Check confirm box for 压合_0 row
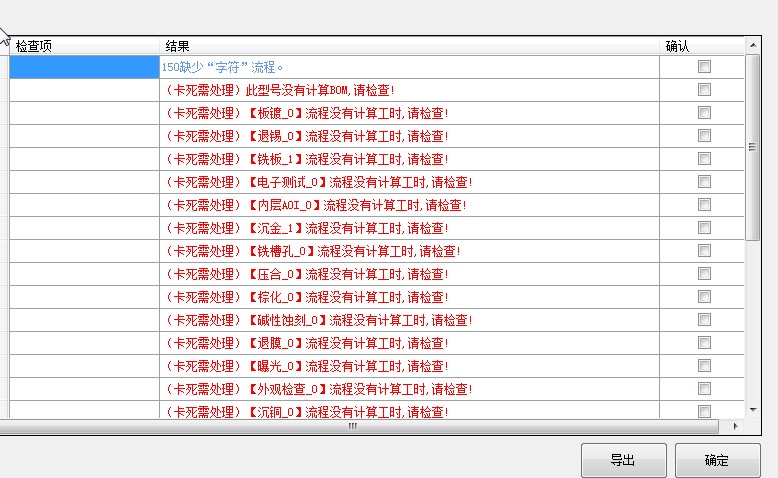 click(x=704, y=273)
